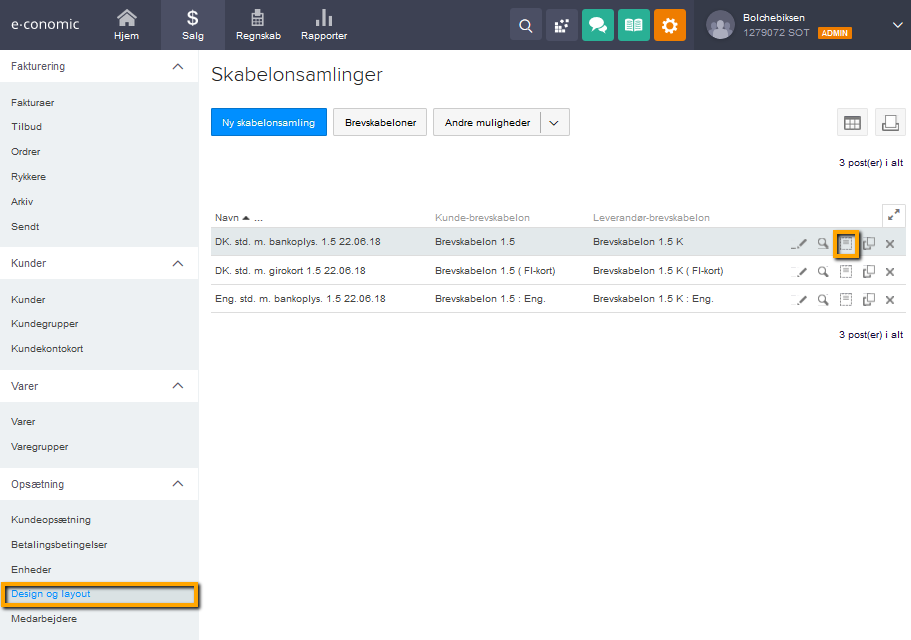Open the green chat bubbles icon
Viewport: 911px width, 640px height.
pyautogui.click(x=598, y=25)
